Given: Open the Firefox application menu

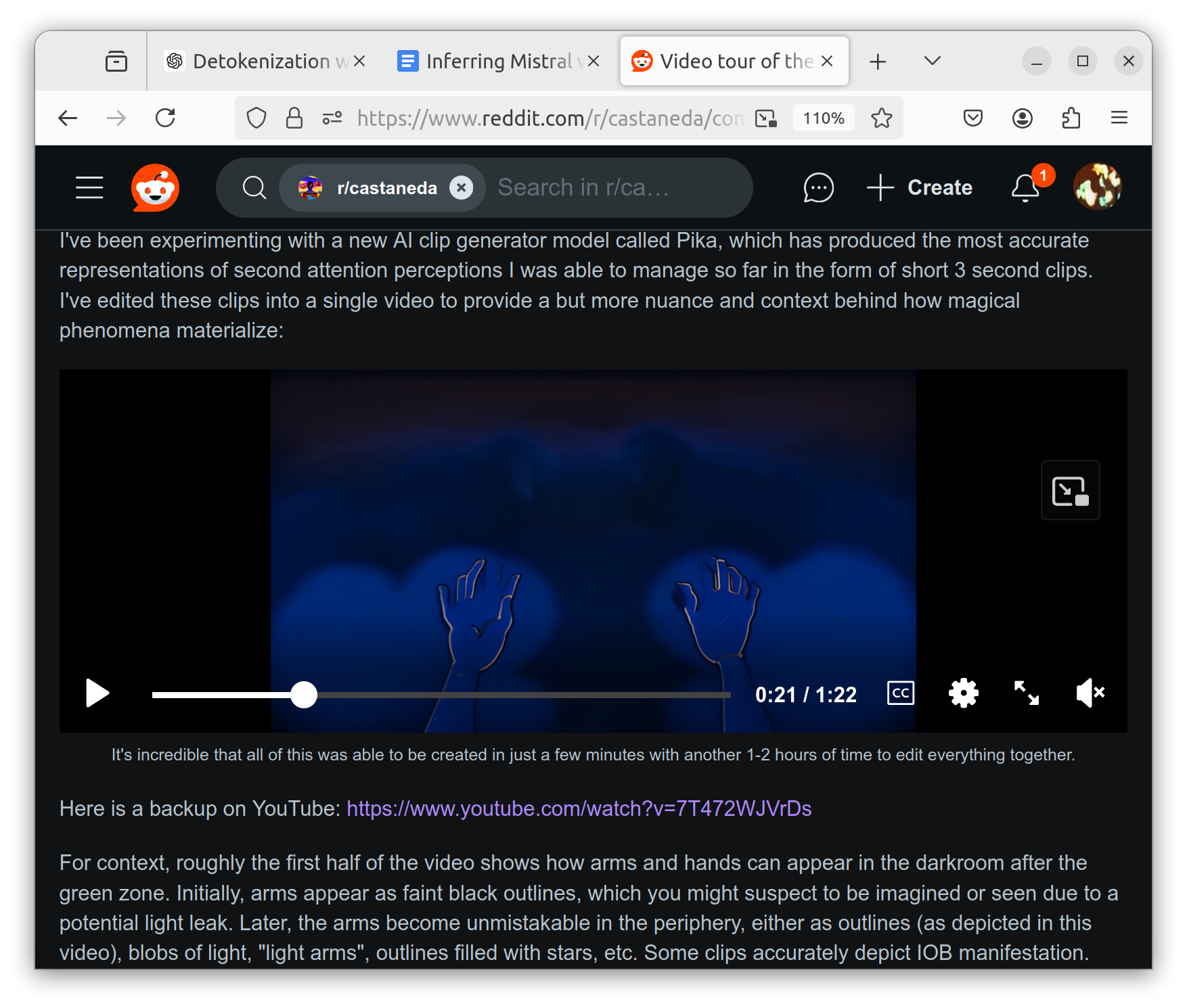Looking at the screenshot, I should [x=1119, y=118].
